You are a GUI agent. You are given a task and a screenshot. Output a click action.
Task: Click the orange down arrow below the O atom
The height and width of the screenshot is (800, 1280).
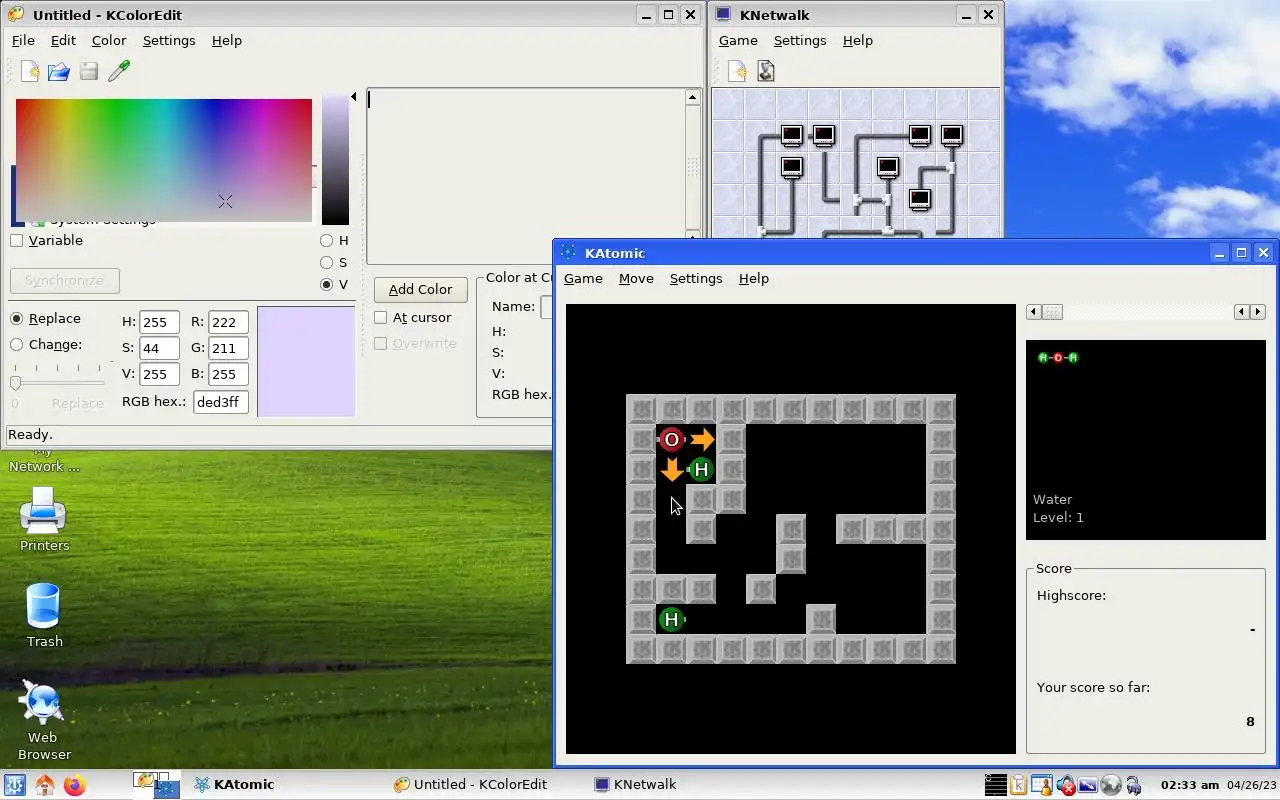[671, 469]
